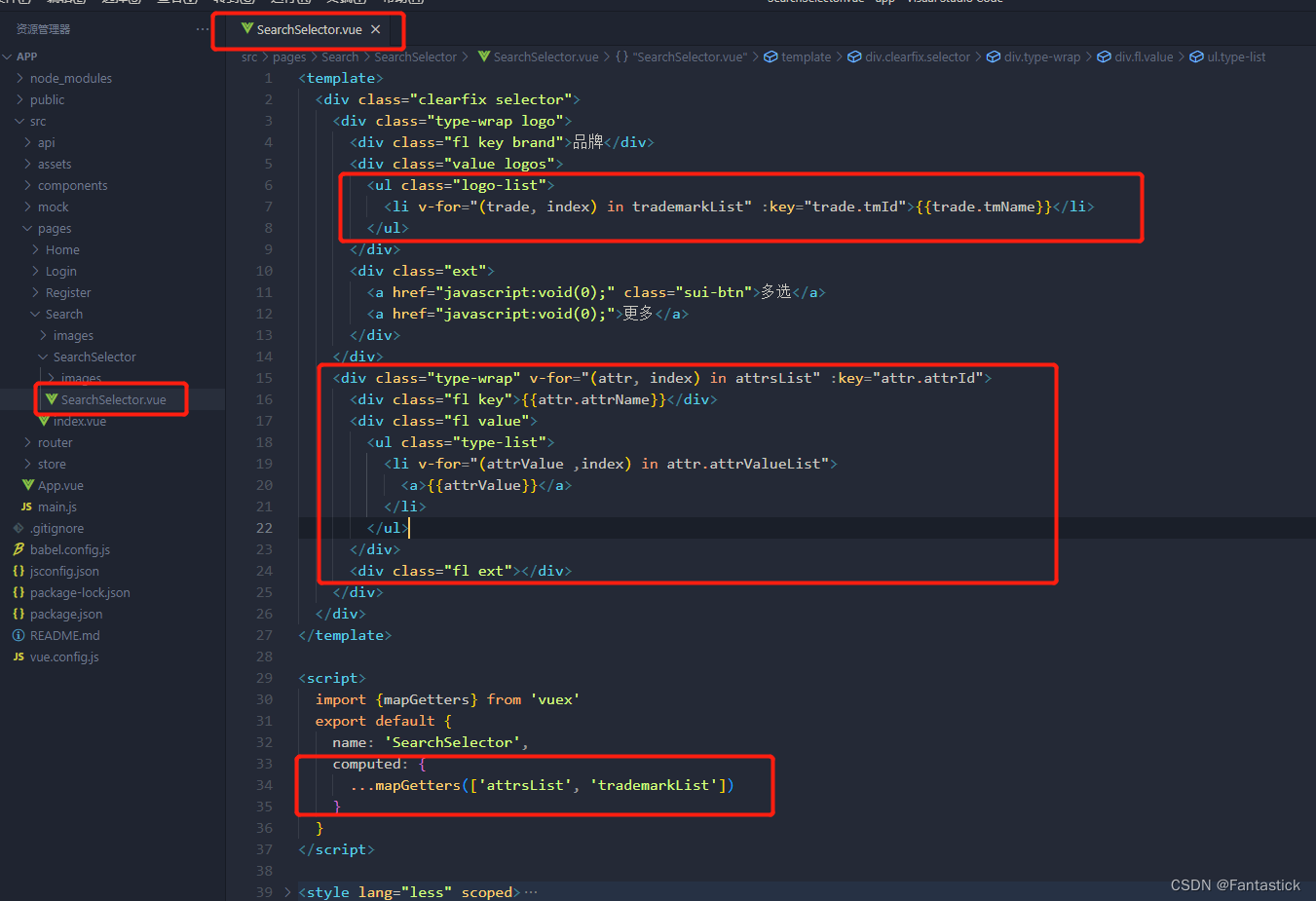Viewport: 1316px width, 901px height.
Task: Unfold the collapsed style block on line 39
Action: [x=287, y=892]
